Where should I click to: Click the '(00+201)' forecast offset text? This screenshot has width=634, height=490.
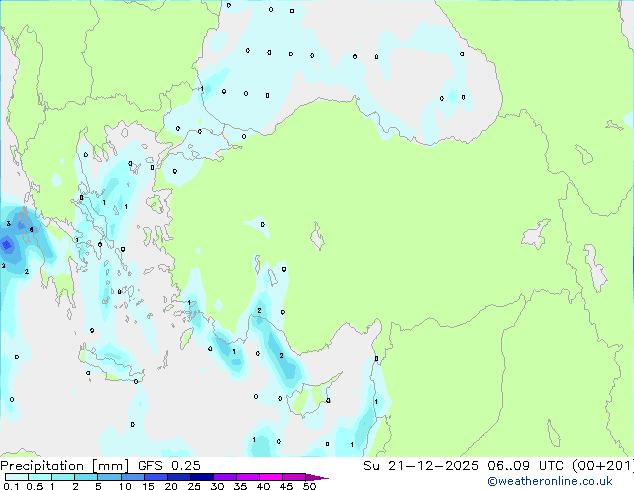[x=602, y=466]
